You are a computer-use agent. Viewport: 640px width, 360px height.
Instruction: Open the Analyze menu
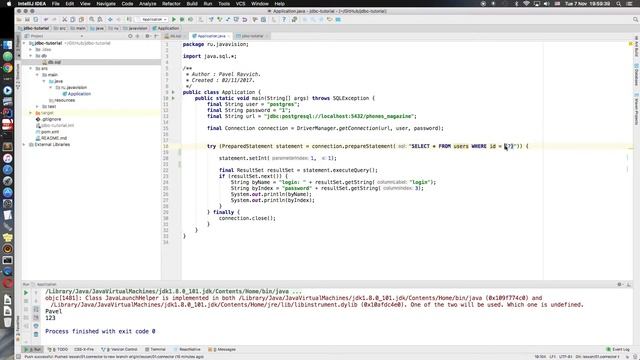pos(148,4)
